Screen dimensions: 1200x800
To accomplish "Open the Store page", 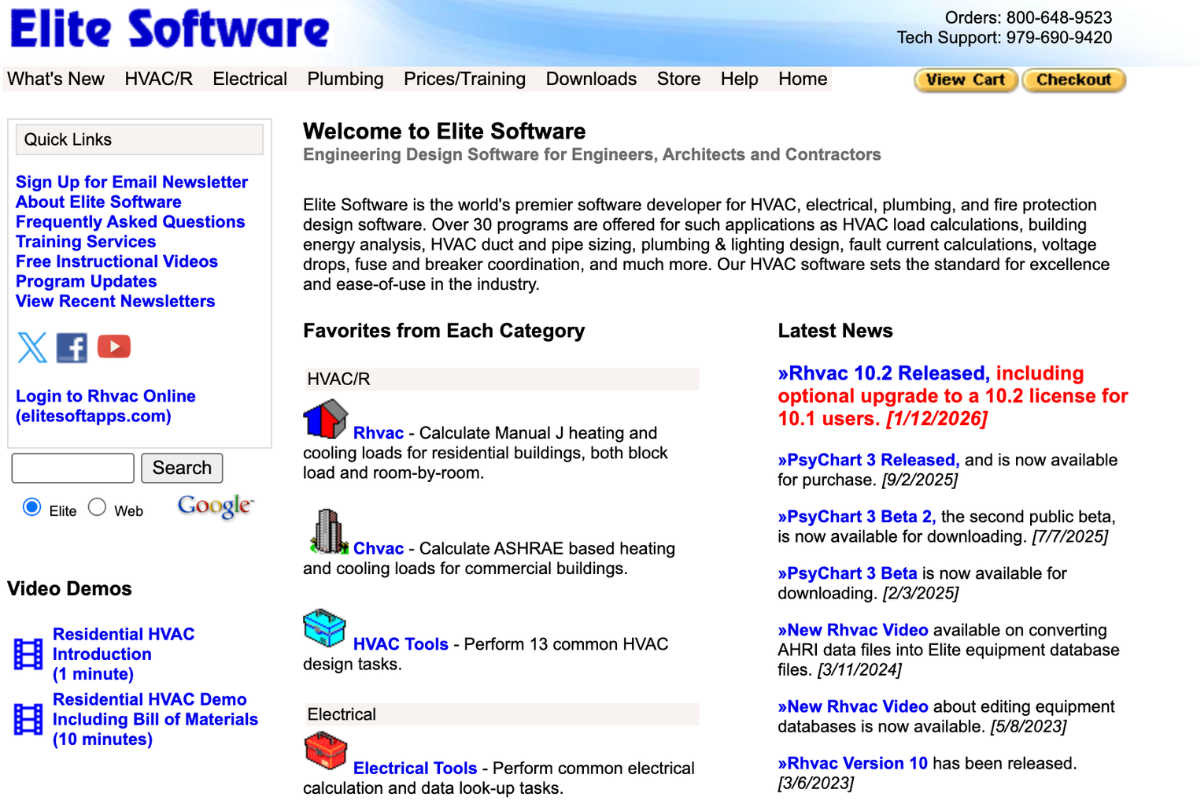I will [678, 78].
